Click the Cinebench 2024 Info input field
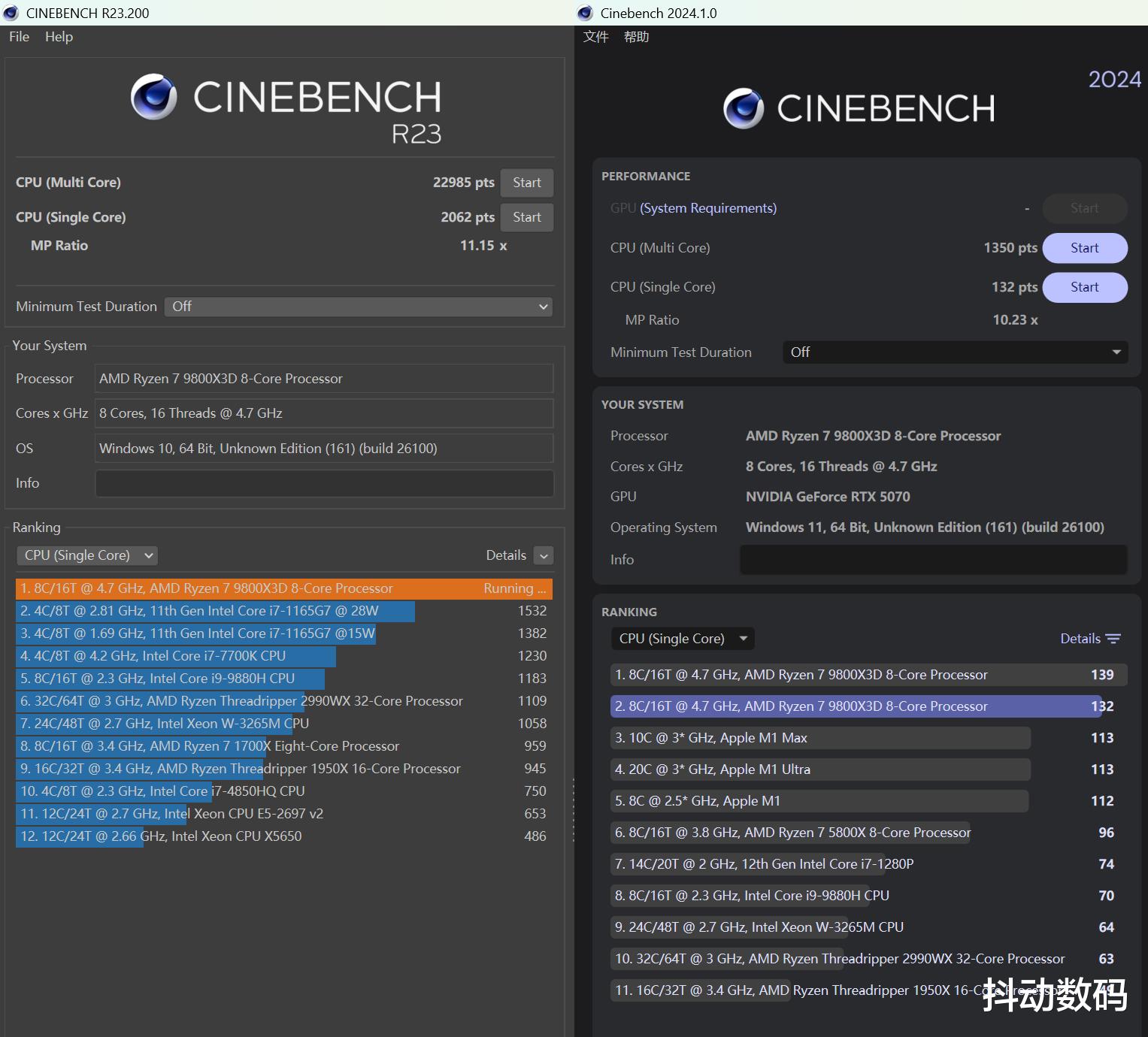Screen dimensions: 1148x1037 tap(933, 560)
